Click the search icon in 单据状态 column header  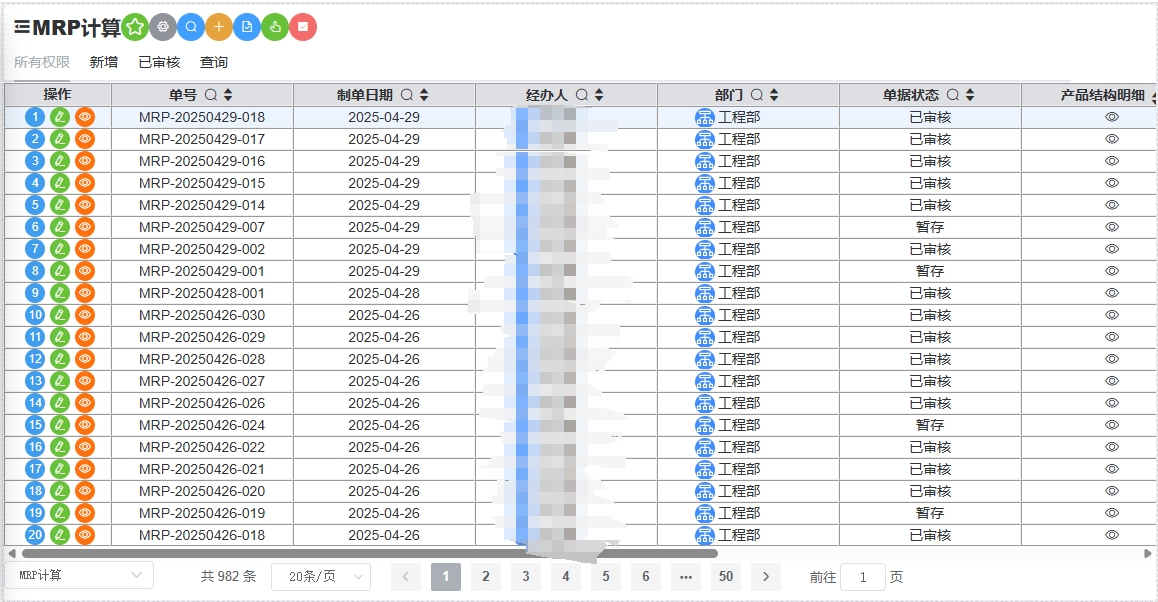tap(953, 95)
